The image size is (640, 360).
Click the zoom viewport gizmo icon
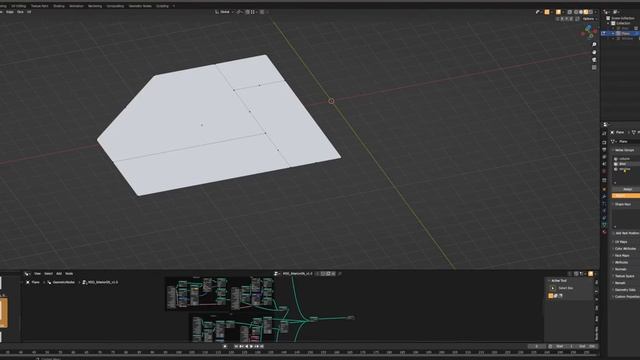click(594, 44)
